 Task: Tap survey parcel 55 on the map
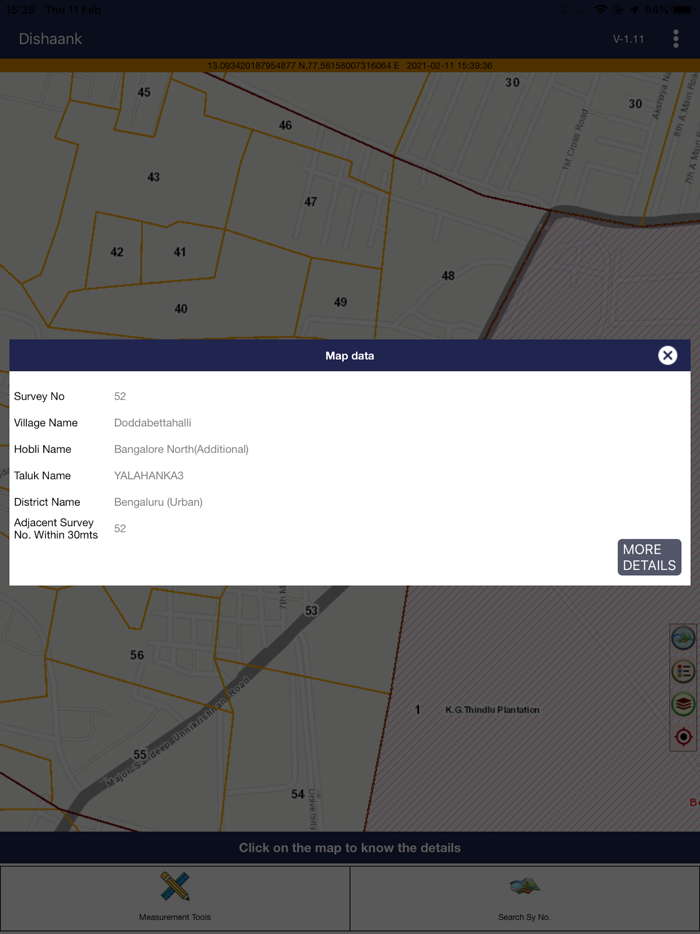pyautogui.click(x=140, y=755)
